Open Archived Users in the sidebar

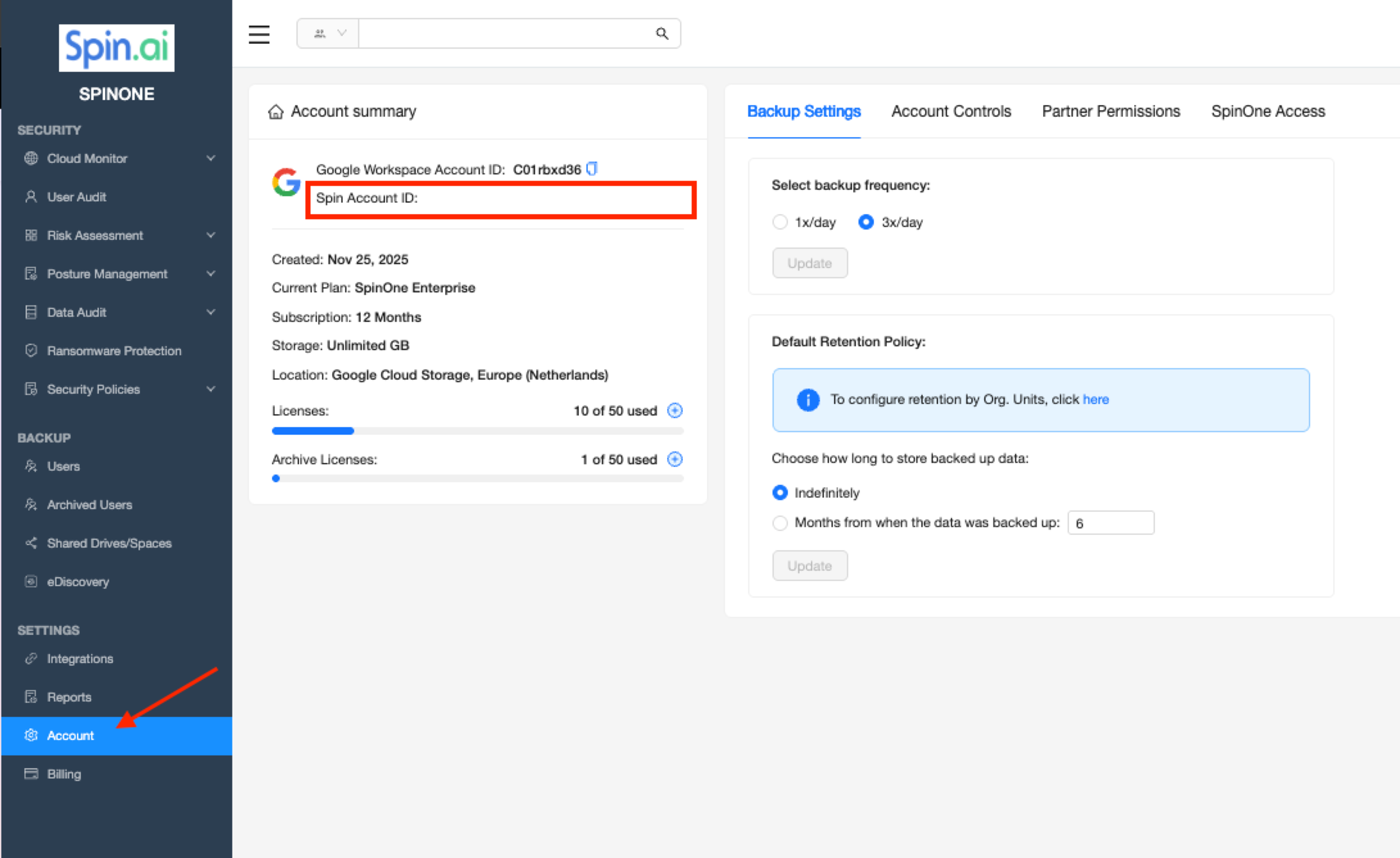[116, 505]
